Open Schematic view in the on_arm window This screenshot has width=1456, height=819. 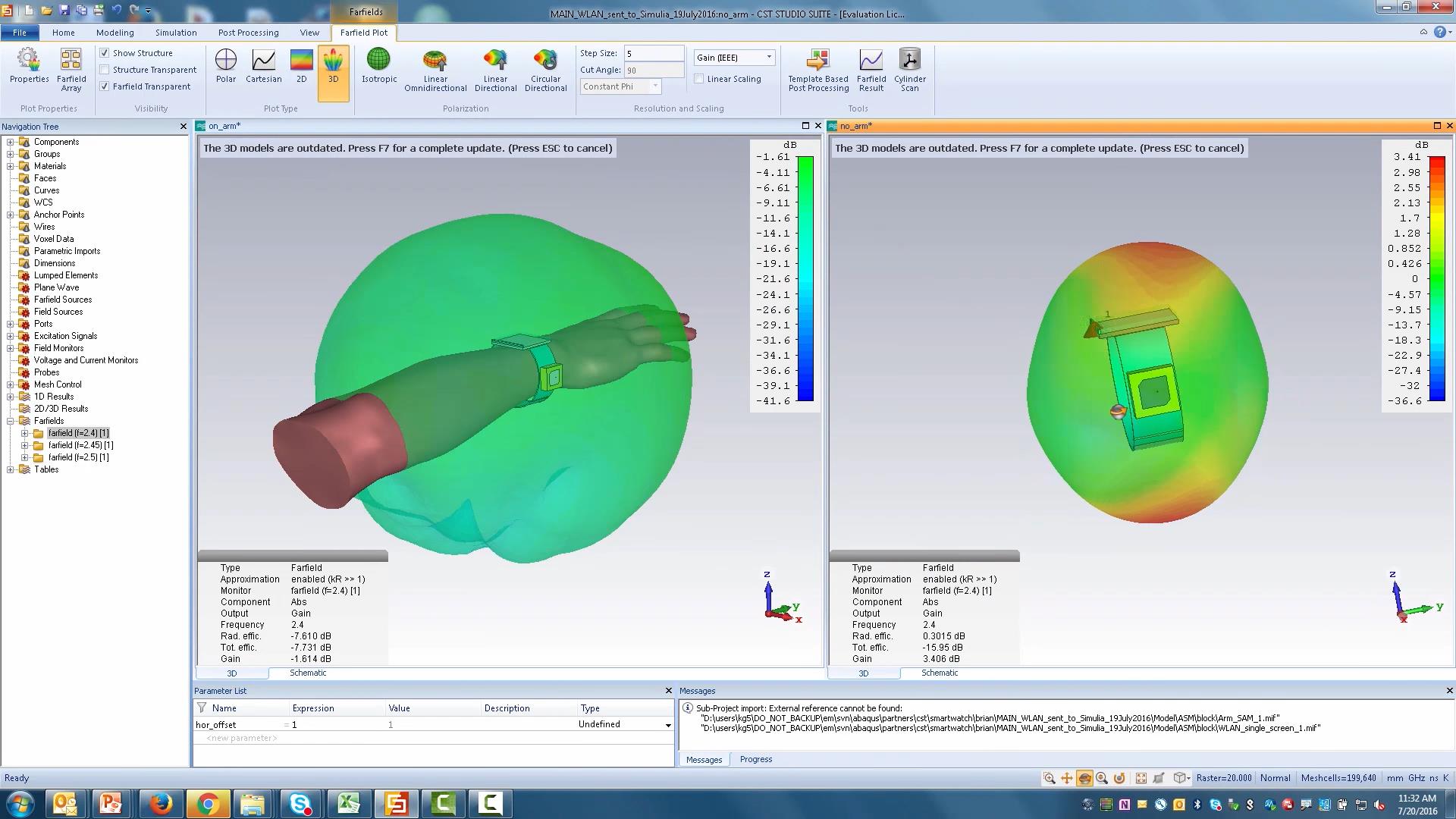click(308, 673)
